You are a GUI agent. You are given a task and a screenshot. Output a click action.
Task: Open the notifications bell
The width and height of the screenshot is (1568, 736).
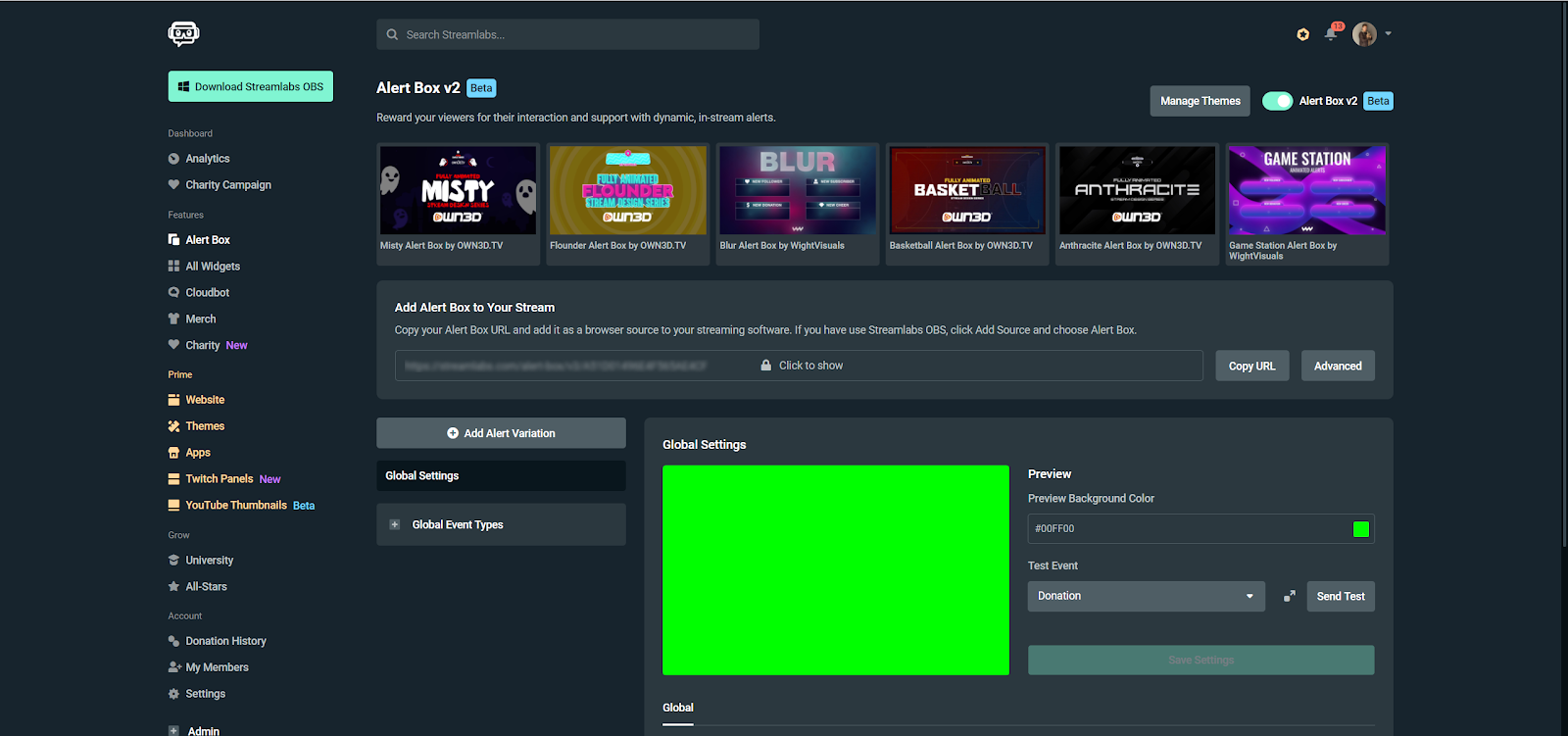point(1331,33)
